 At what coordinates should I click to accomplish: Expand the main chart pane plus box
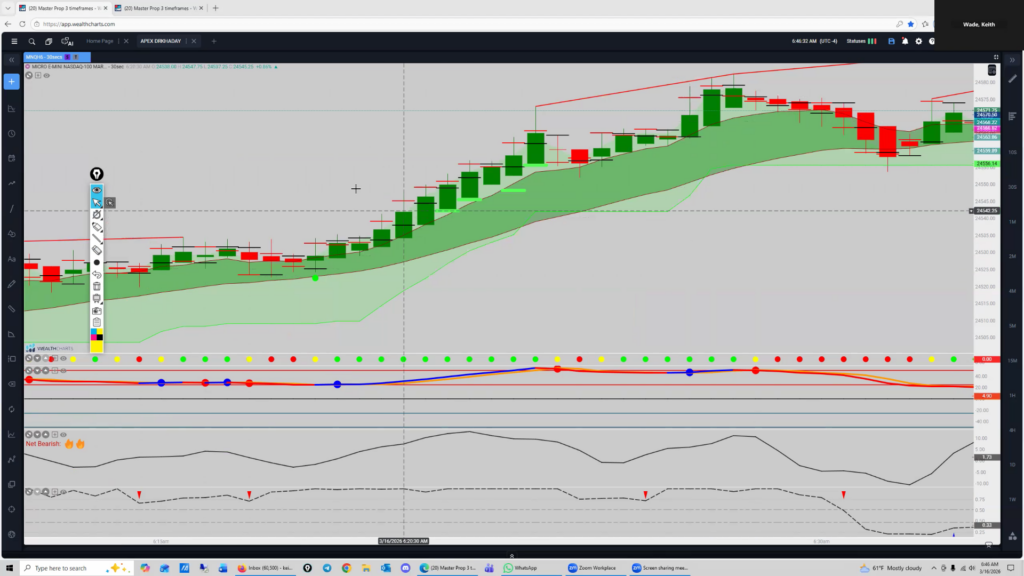[x=38, y=75]
